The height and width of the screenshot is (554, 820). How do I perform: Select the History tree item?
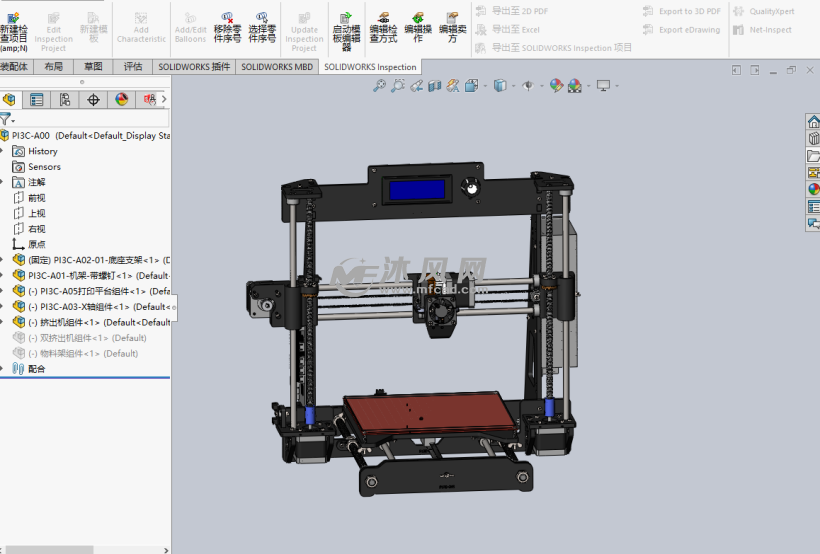35,151
